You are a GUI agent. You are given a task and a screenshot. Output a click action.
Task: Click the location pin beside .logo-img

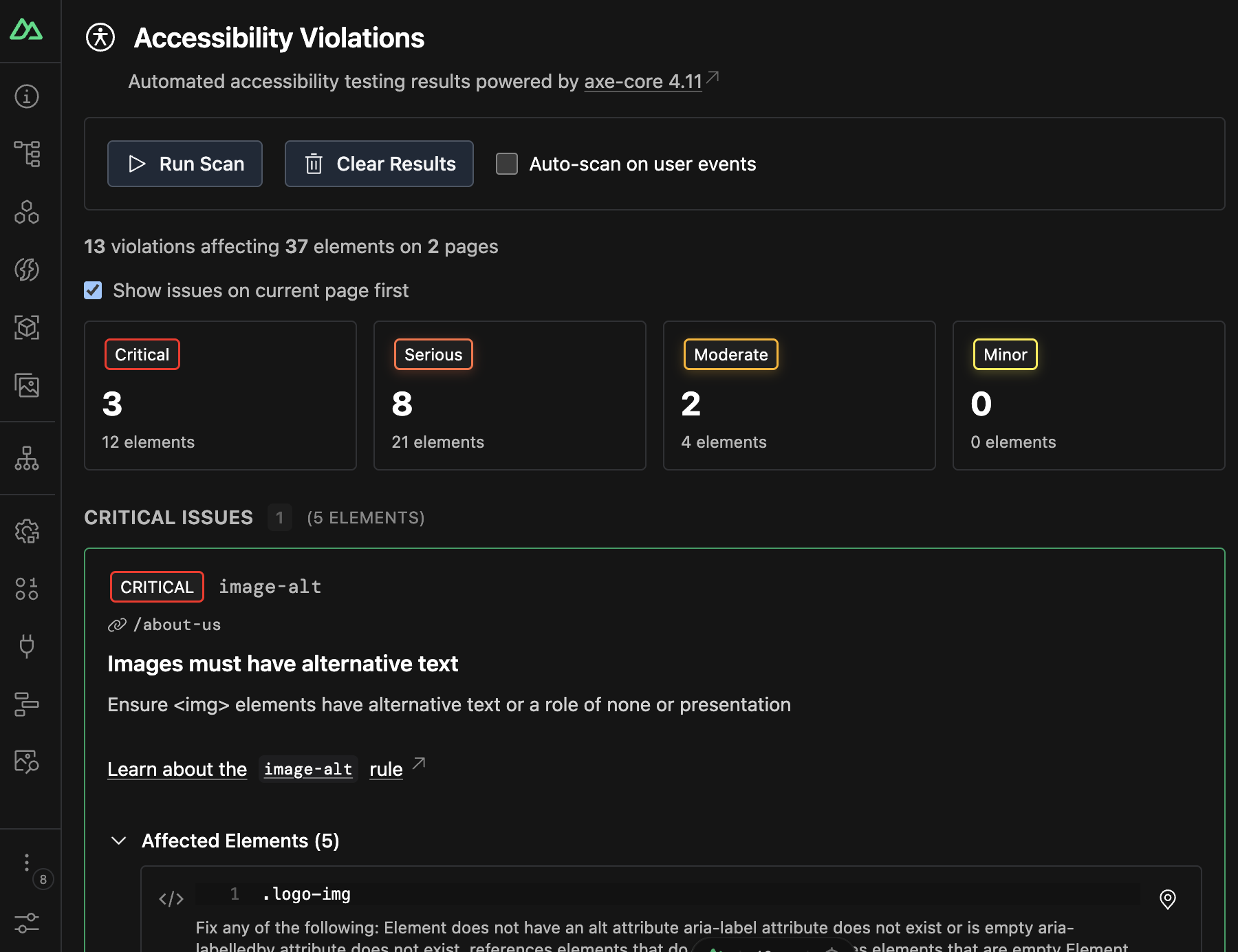coord(1167,898)
